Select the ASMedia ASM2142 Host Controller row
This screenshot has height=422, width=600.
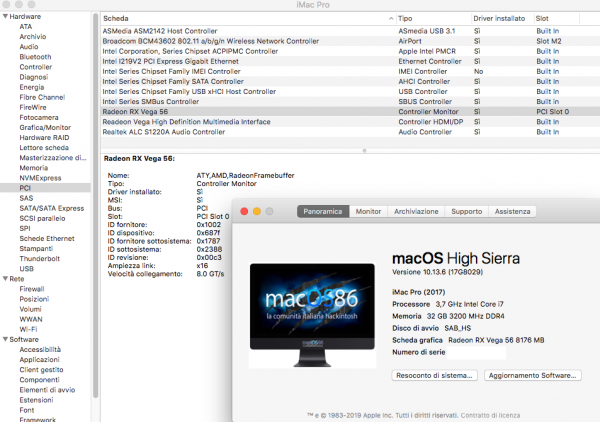pos(350,31)
